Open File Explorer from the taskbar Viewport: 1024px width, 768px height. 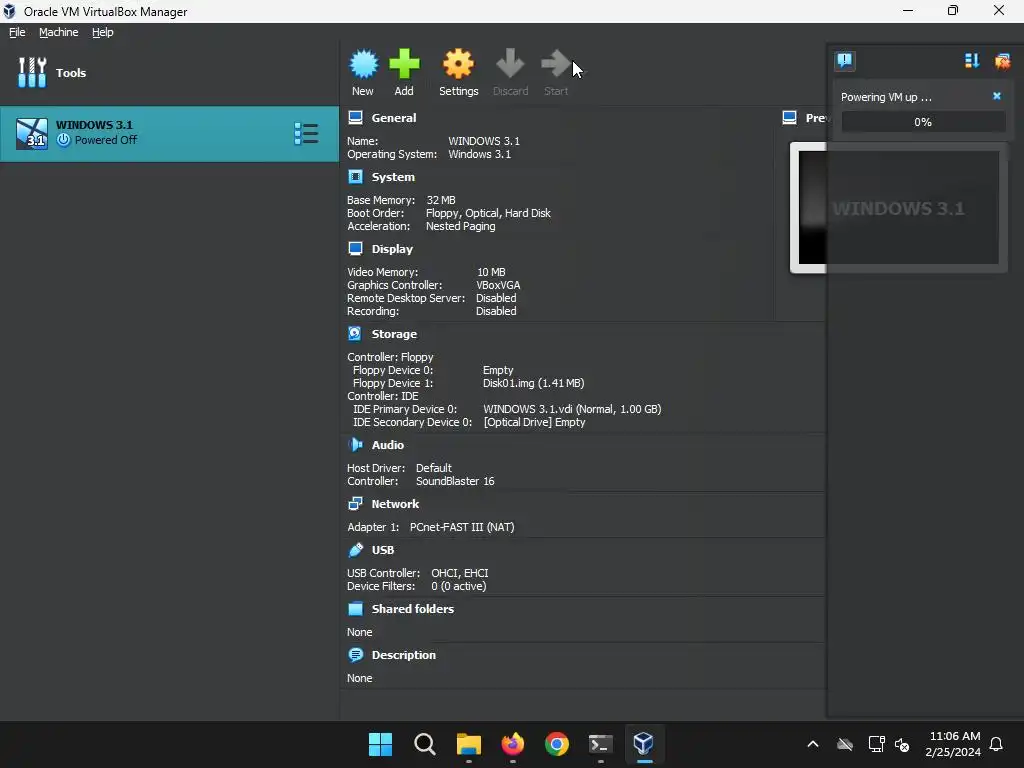pos(469,744)
